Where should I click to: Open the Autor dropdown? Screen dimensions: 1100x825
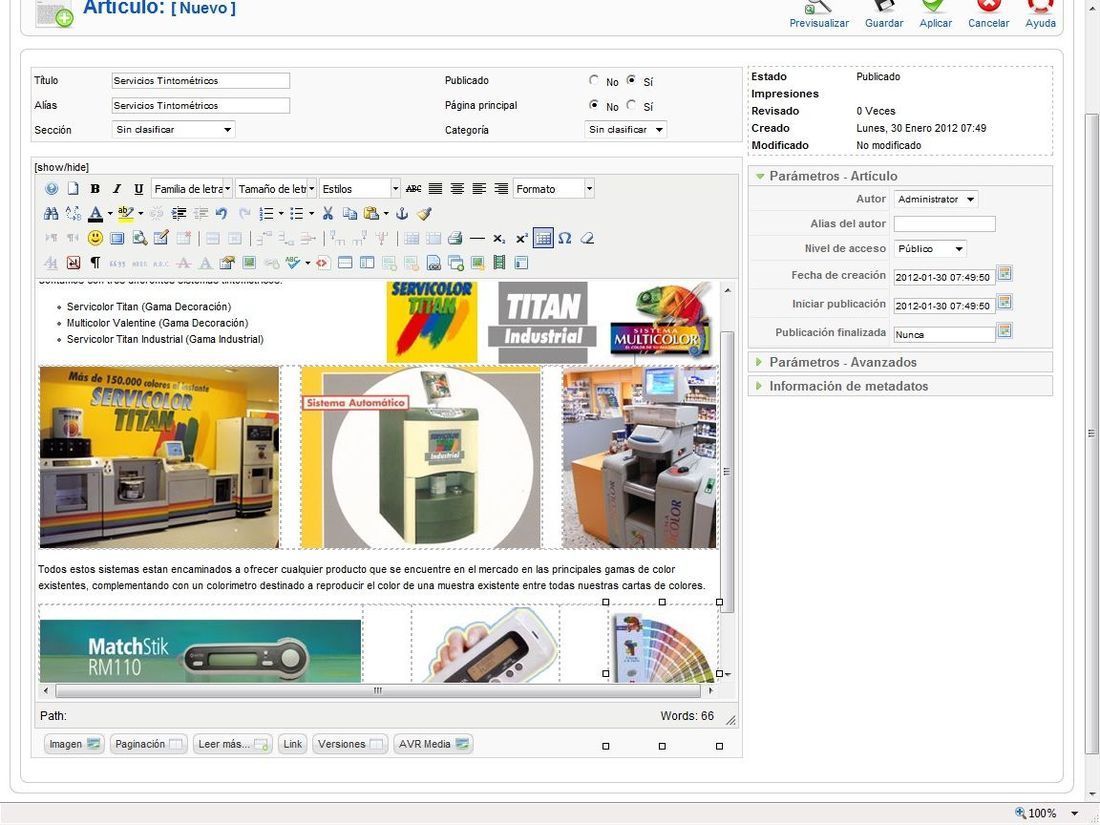[936, 199]
